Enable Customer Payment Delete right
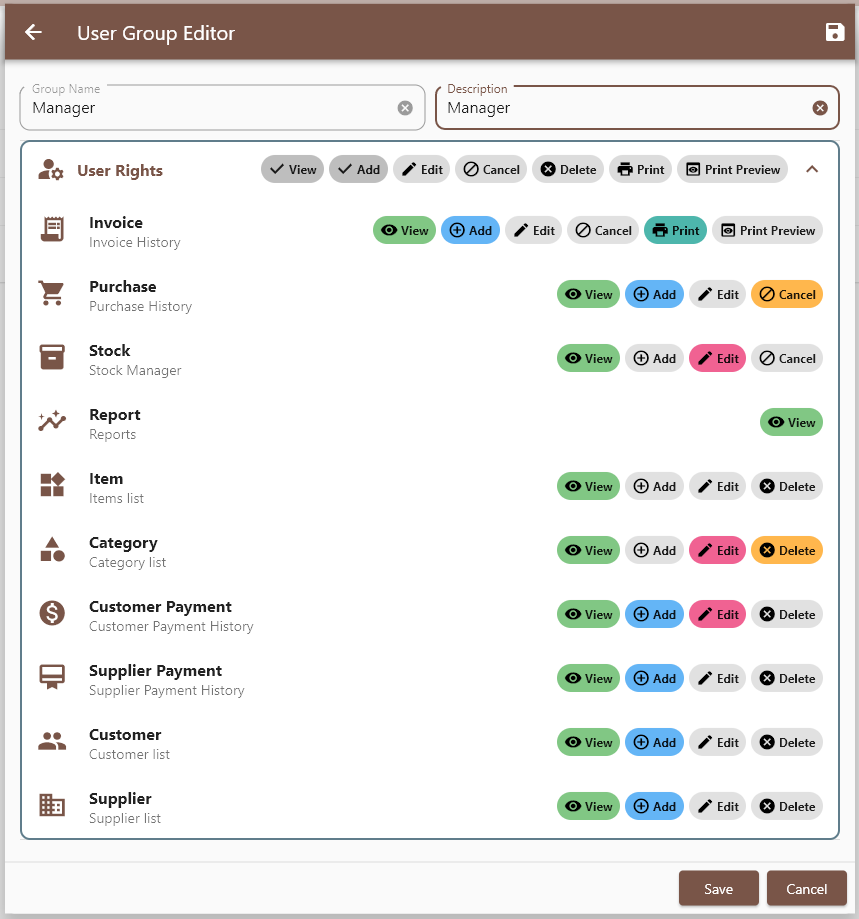859x919 pixels. pyautogui.click(x=787, y=614)
